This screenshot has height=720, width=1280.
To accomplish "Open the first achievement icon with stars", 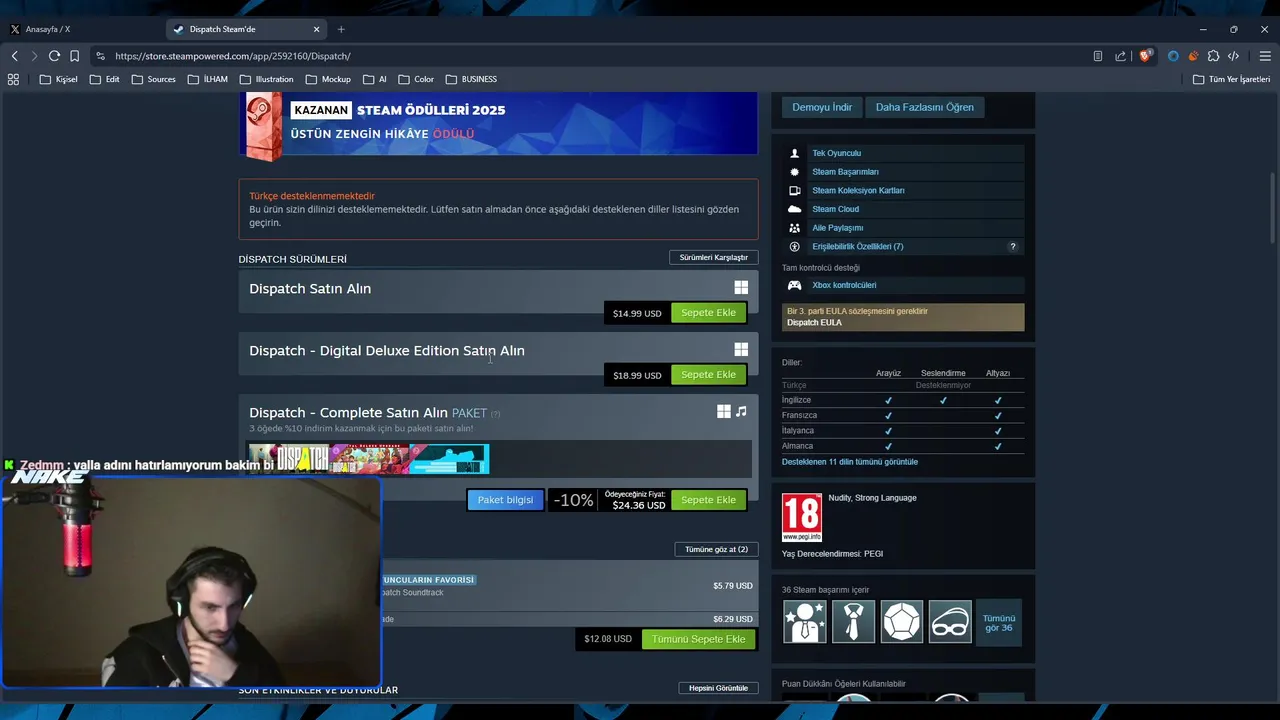I will 805,621.
